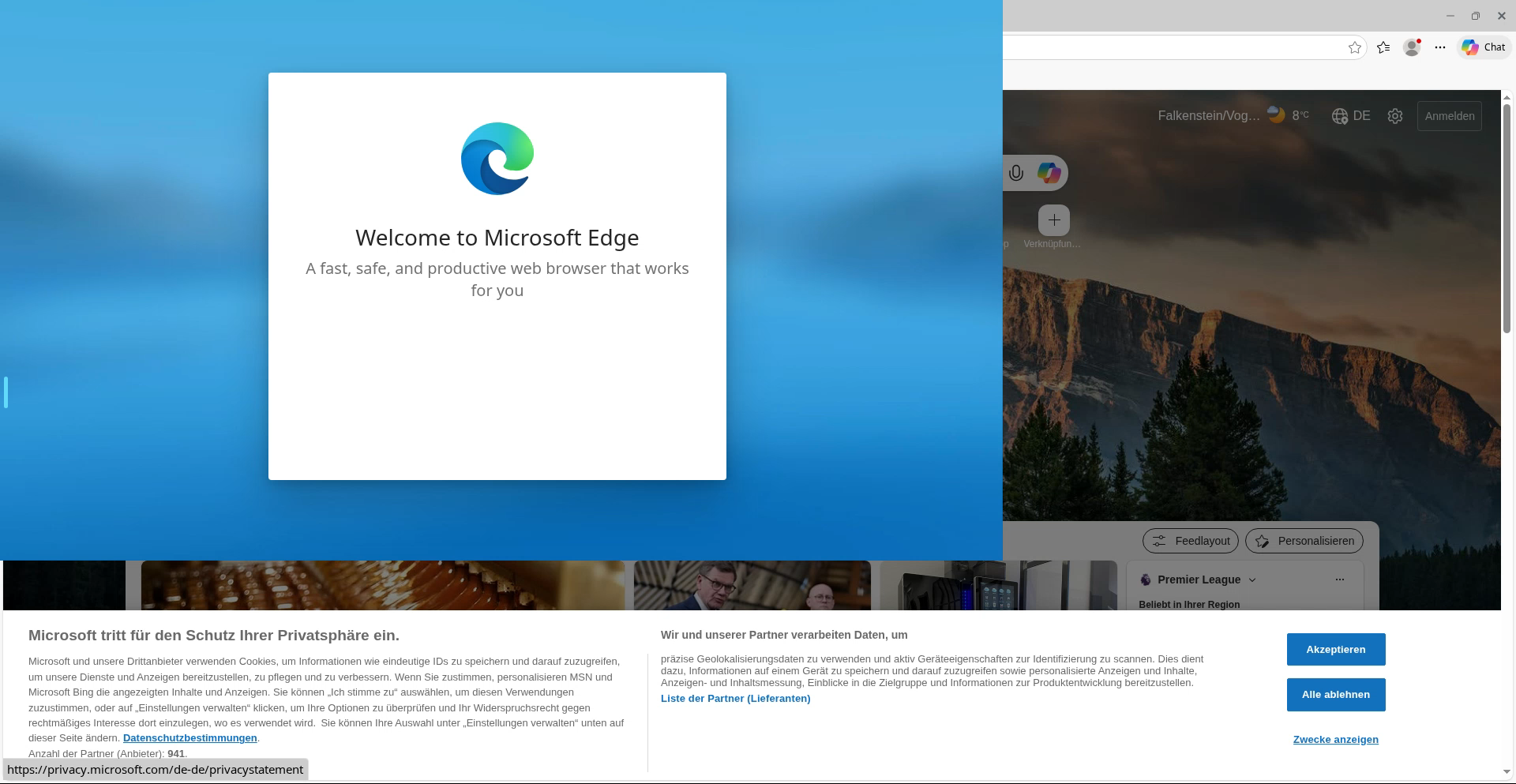The height and width of the screenshot is (784, 1516).
Task: Click the Personalisieren button
Action: point(1304,541)
